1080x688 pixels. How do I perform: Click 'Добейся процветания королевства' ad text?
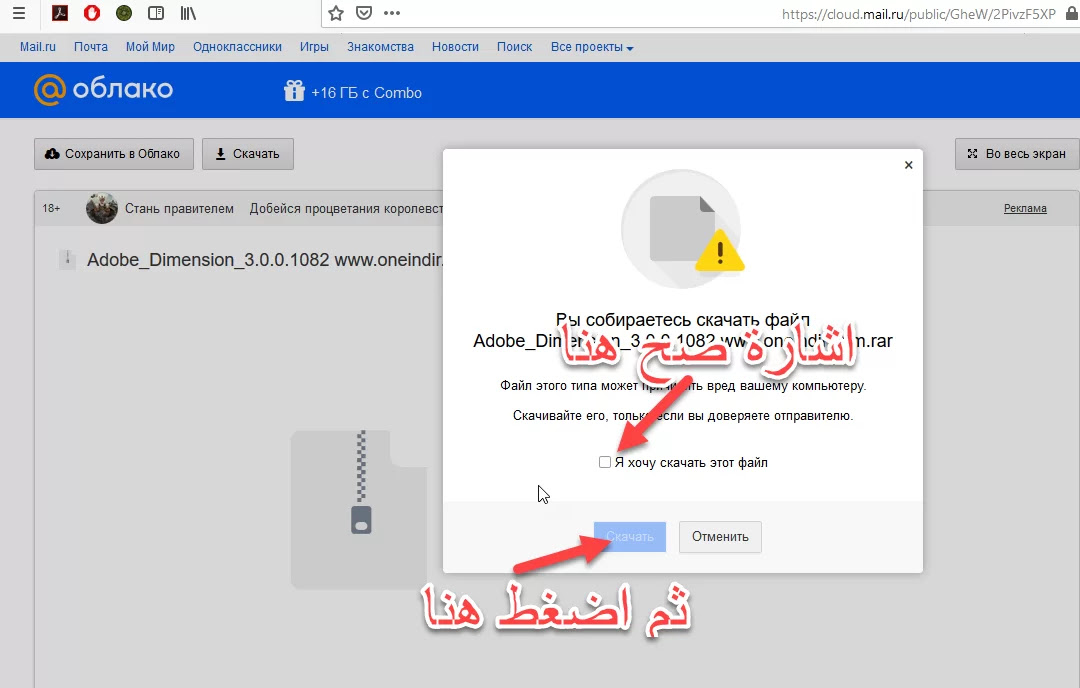(x=346, y=209)
